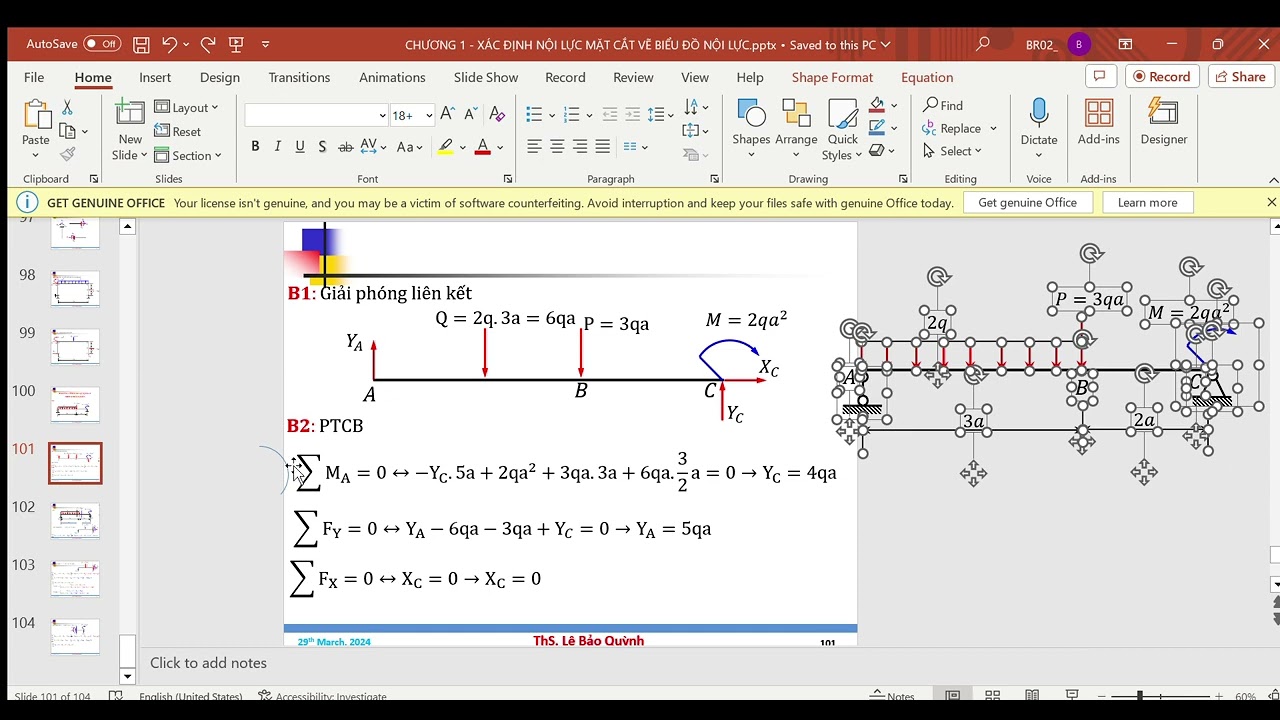The width and height of the screenshot is (1280, 720).
Task: Click the Learn more button
Action: (x=1147, y=202)
